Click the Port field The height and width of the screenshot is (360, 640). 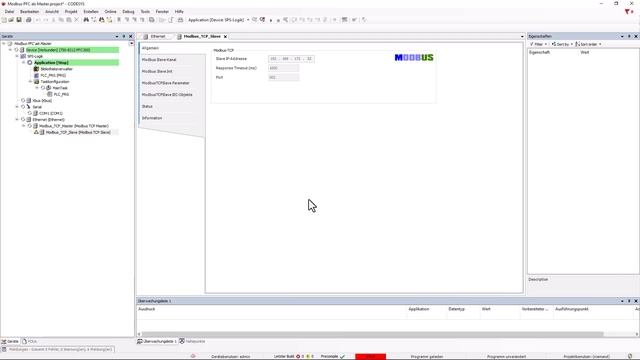click(283, 77)
